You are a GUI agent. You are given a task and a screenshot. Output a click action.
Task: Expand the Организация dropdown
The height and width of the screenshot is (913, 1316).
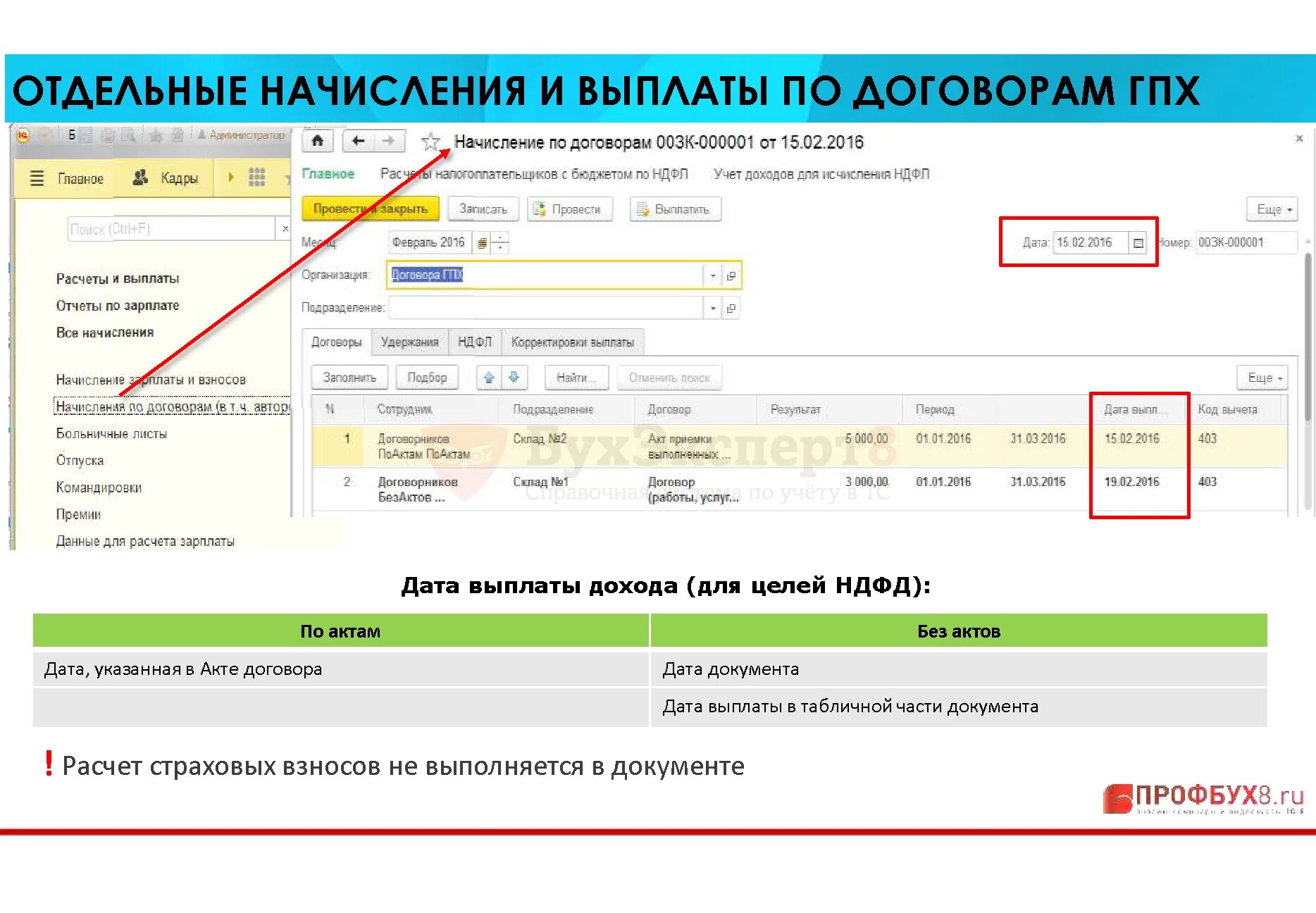[713, 275]
